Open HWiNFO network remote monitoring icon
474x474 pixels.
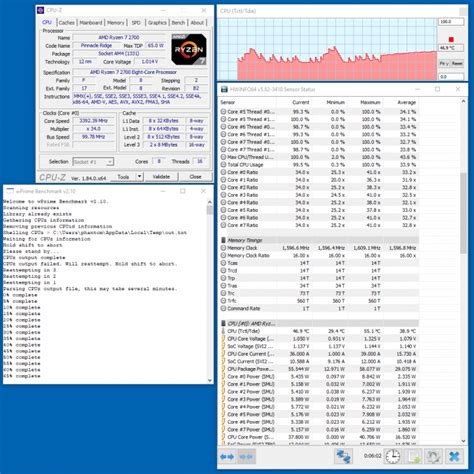click(x=343, y=457)
